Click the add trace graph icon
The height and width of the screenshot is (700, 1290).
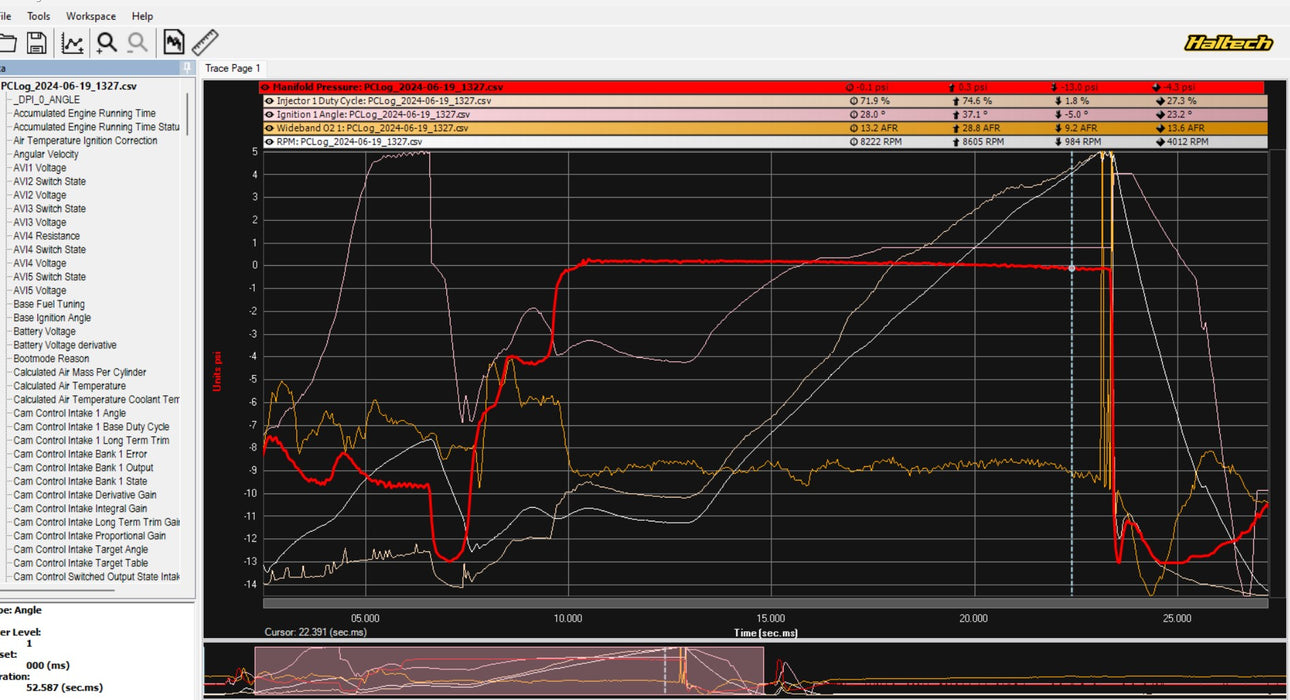pos(72,42)
